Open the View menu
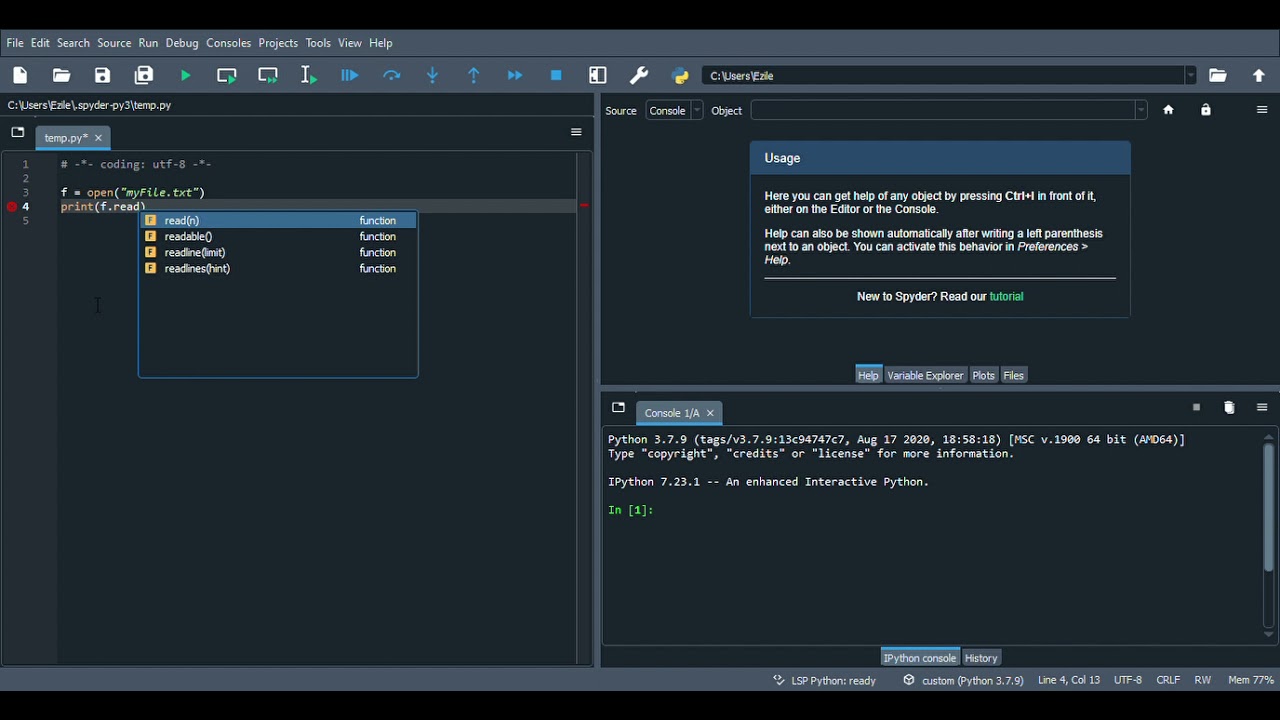Screen dimensions: 1280x720 pyautogui.click(x=350, y=43)
